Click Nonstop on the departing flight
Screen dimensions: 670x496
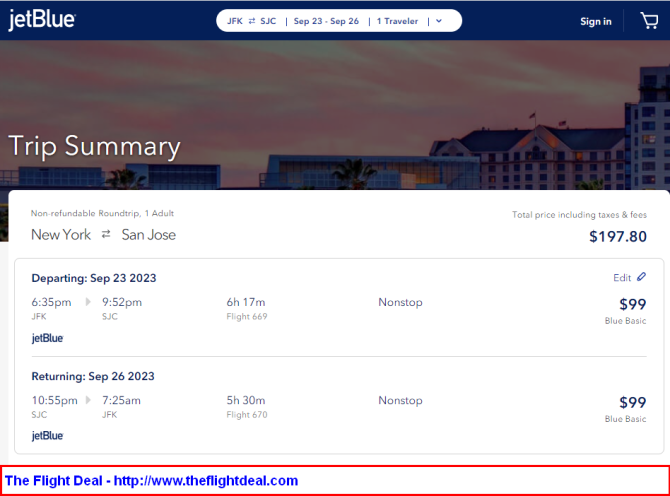point(400,302)
